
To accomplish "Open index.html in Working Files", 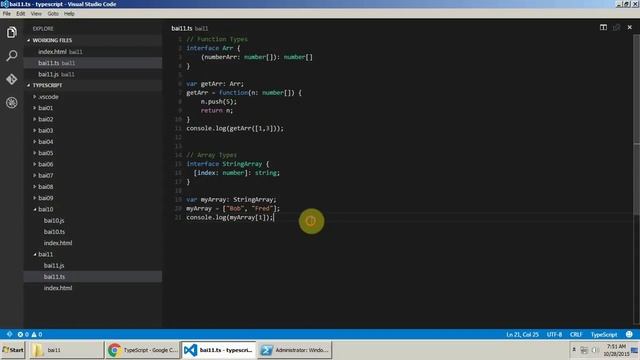I will tap(93, 52).
